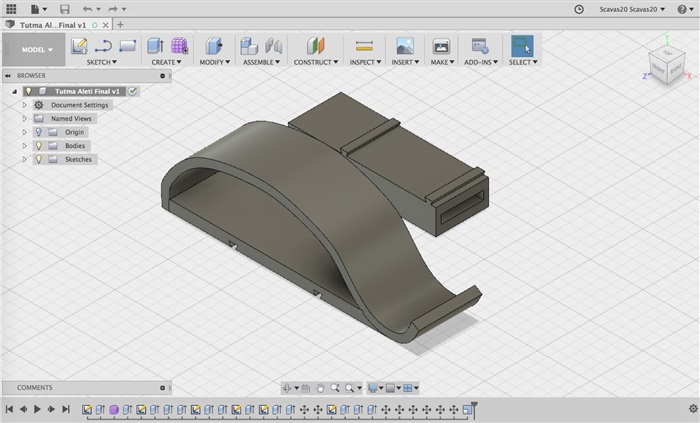
Task: Select the Extrude tool in Create
Action: [155, 46]
